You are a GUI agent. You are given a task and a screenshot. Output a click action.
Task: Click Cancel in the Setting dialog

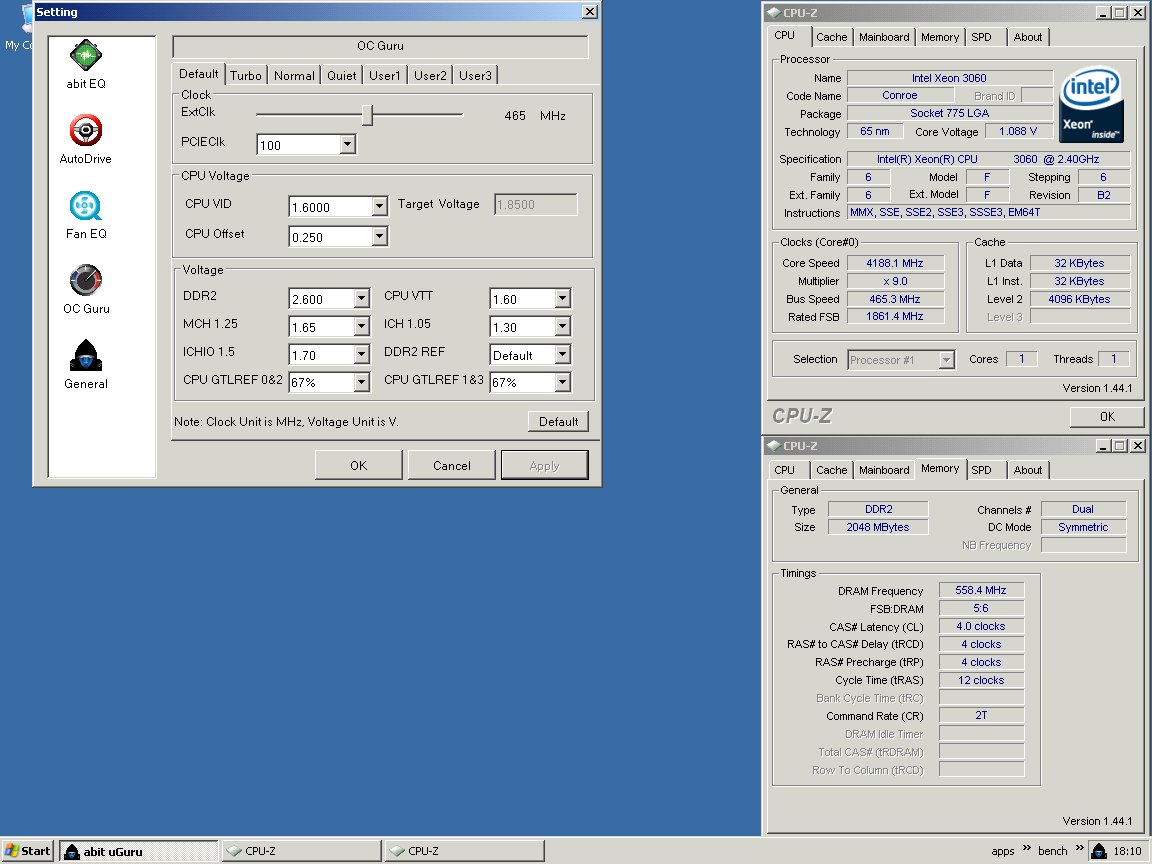click(x=452, y=465)
